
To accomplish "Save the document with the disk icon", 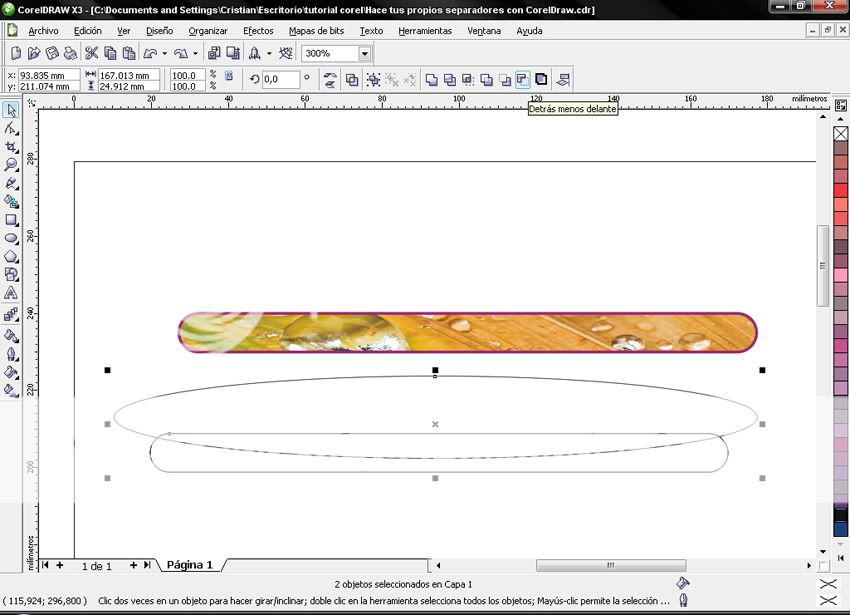I will [52, 53].
